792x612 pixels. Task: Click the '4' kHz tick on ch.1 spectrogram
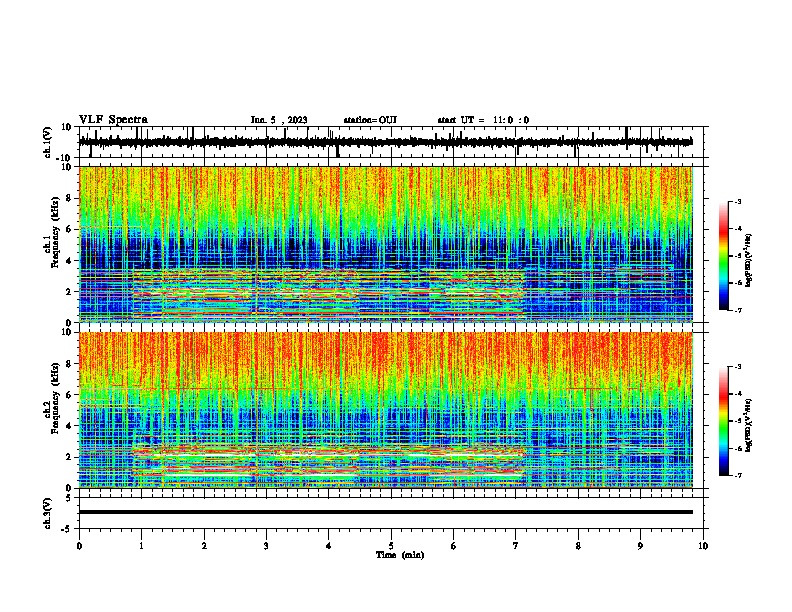coord(70,261)
